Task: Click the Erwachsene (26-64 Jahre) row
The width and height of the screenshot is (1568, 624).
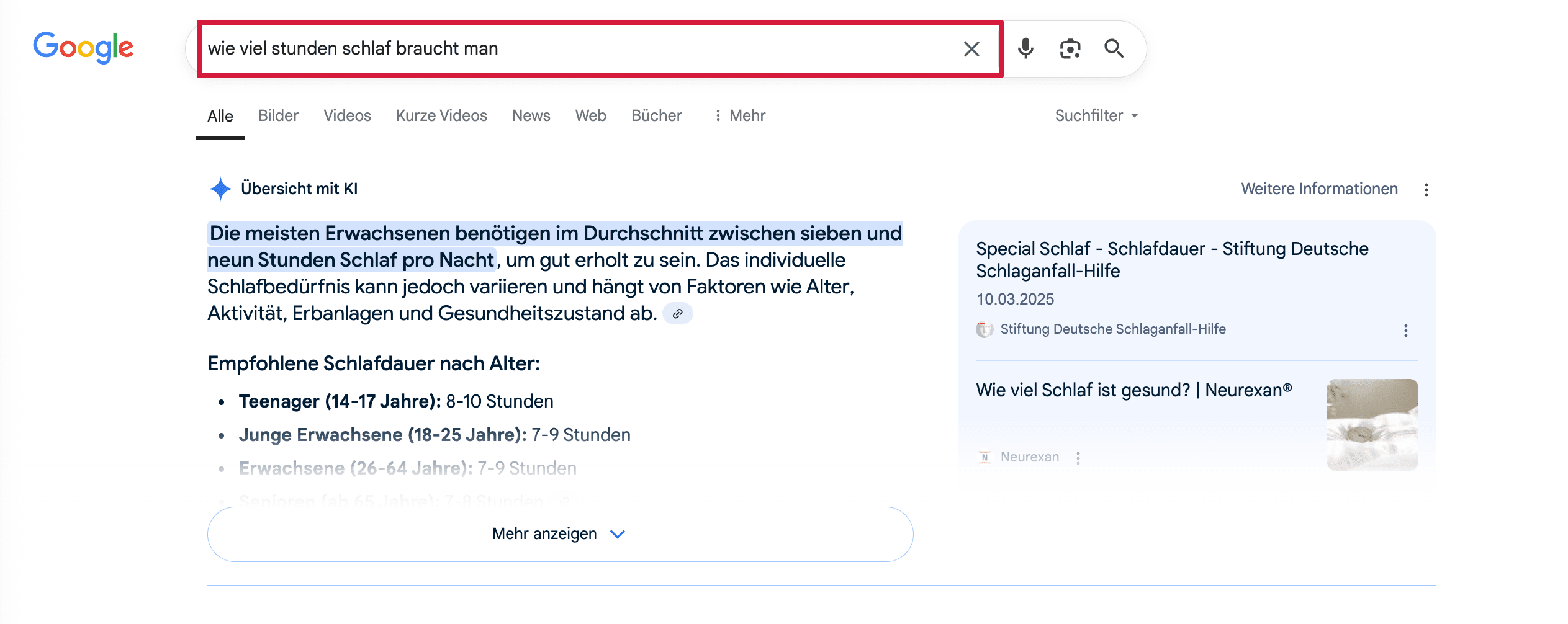Action: pos(407,468)
